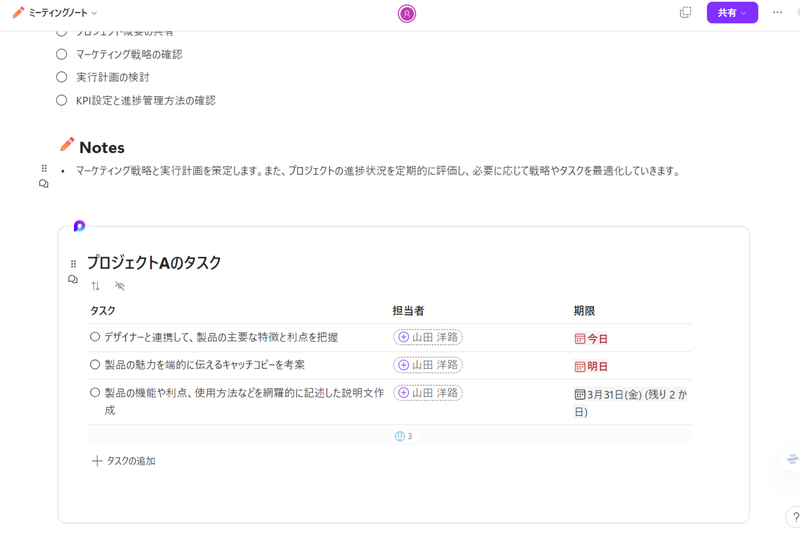
Task: Click the side panel icon at right edge
Action: click(792, 459)
